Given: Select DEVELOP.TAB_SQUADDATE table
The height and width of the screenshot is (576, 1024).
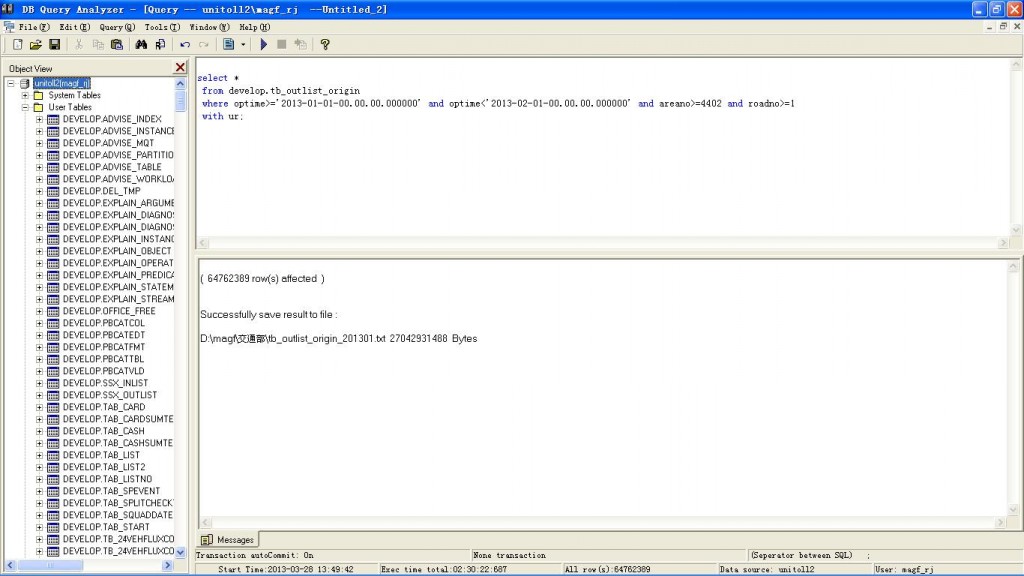Looking at the screenshot, I should [x=118, y=515].
